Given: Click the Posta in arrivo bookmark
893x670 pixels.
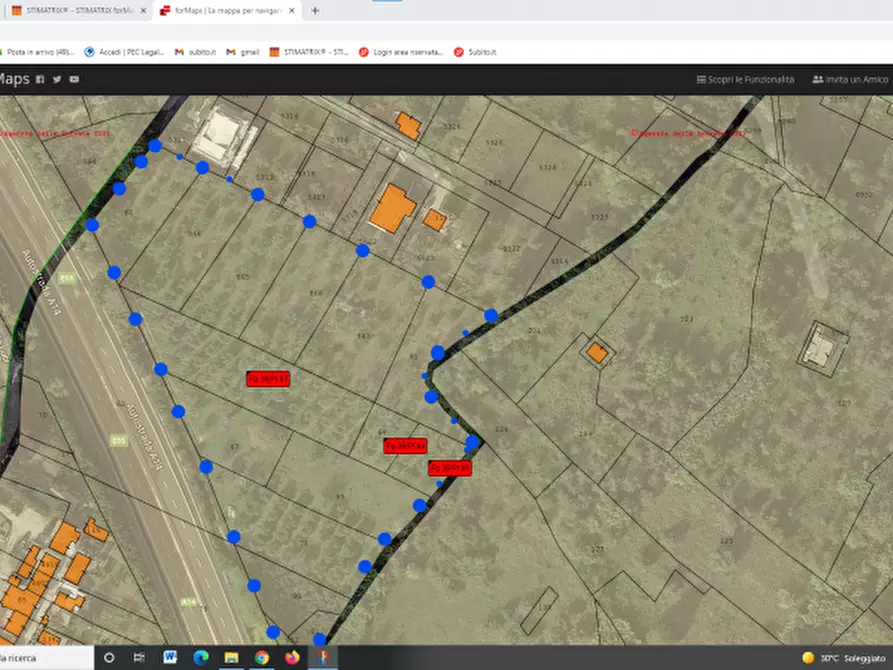Looking at the screenshot, I should coord(38,52).
